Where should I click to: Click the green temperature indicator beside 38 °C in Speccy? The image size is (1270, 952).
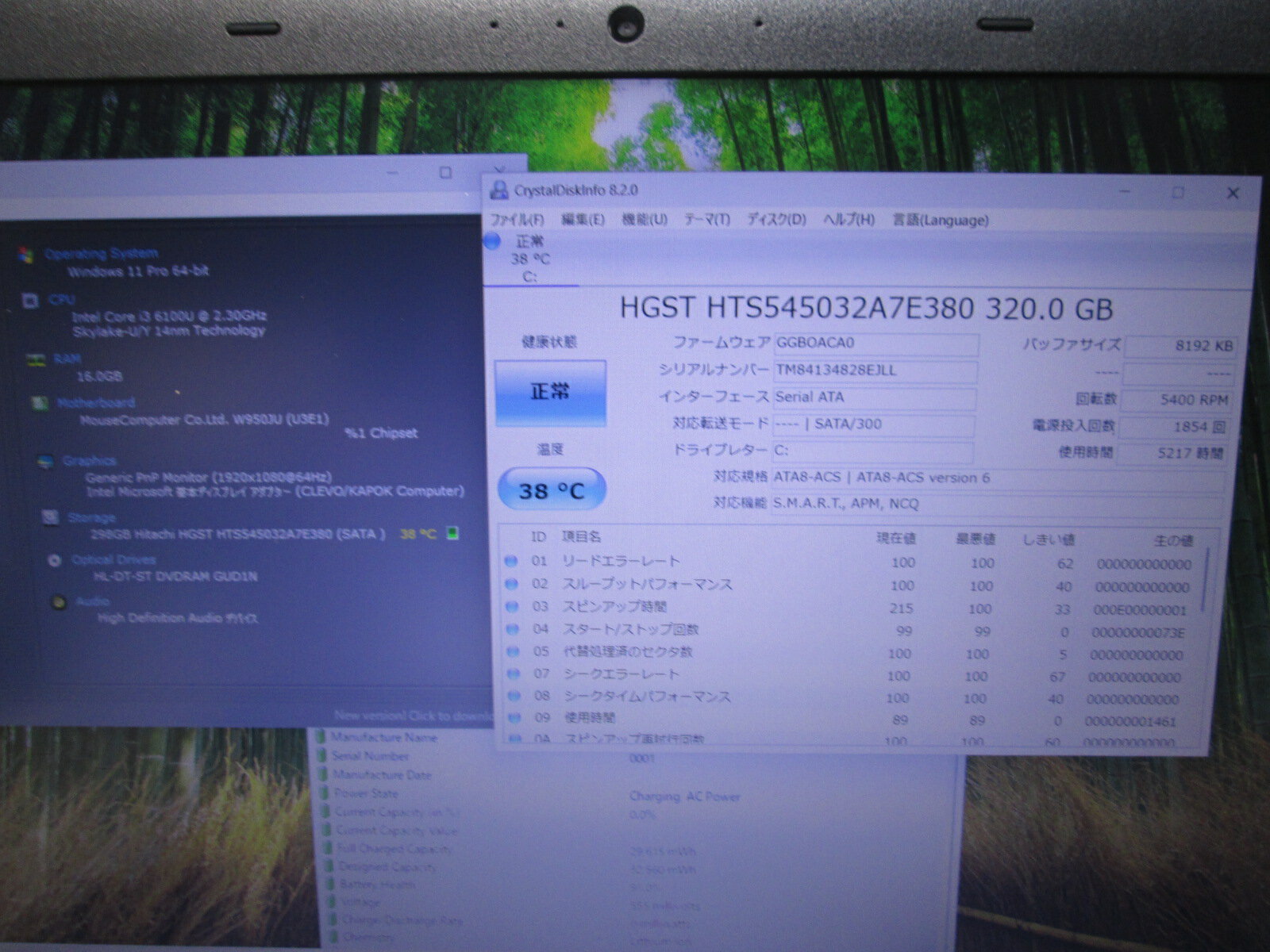point(452,533)
